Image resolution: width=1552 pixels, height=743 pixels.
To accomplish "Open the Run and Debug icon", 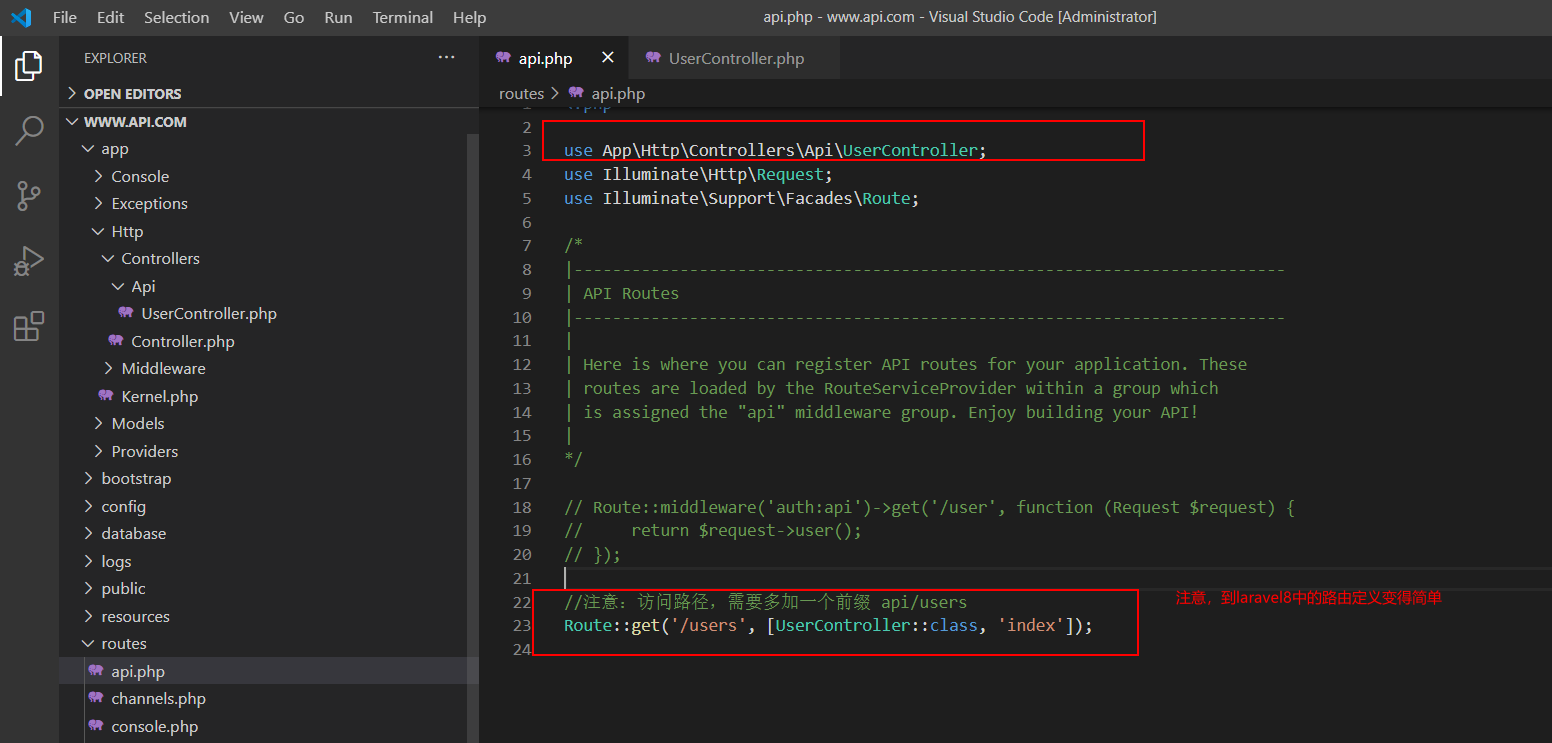I will point(29,261).
